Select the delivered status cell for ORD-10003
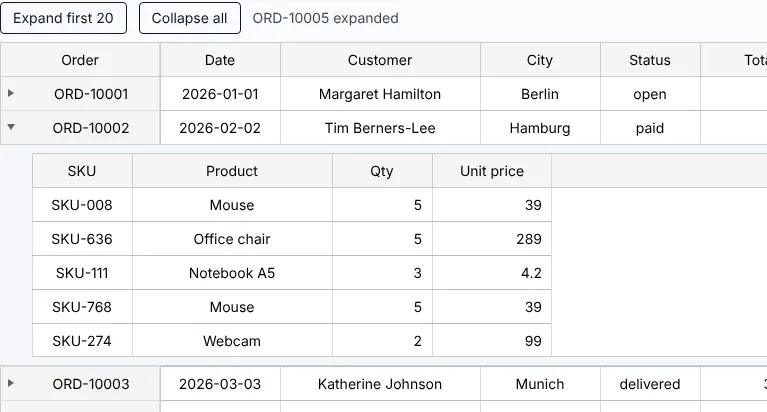The height and width of the screenshot is (412, 767). [x=650, y=384]
